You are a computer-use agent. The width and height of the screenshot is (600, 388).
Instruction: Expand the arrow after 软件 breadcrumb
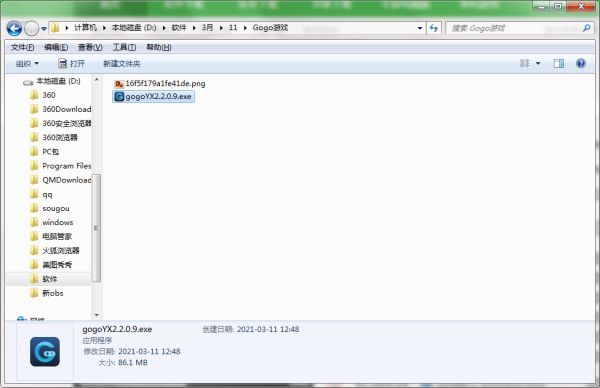pos(194,28)
